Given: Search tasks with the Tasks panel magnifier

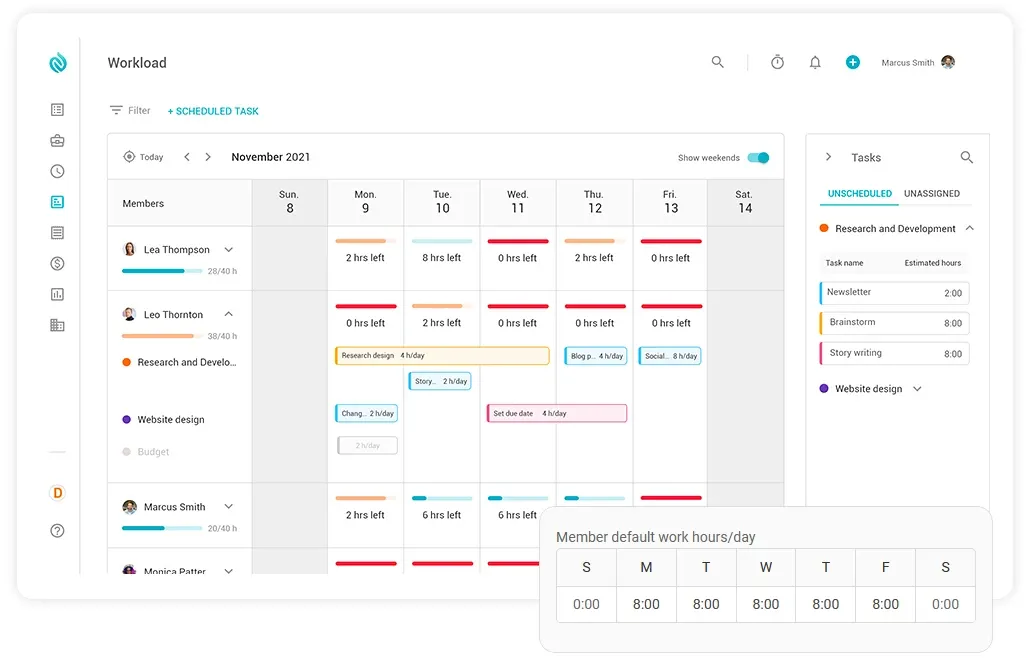Looking at the screenshot, I should 966,157.
